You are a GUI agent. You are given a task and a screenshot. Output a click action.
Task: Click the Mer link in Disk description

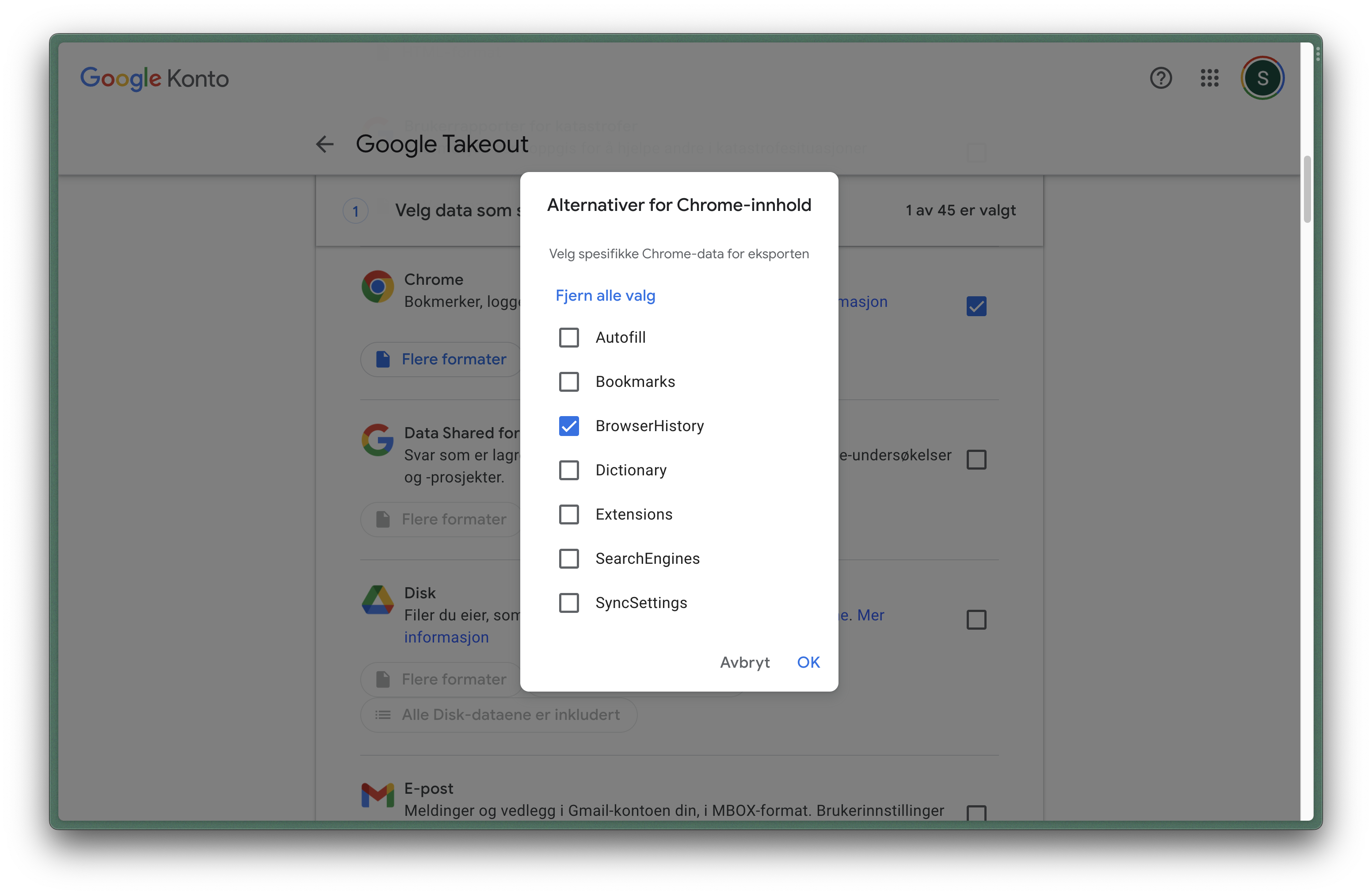870,616
